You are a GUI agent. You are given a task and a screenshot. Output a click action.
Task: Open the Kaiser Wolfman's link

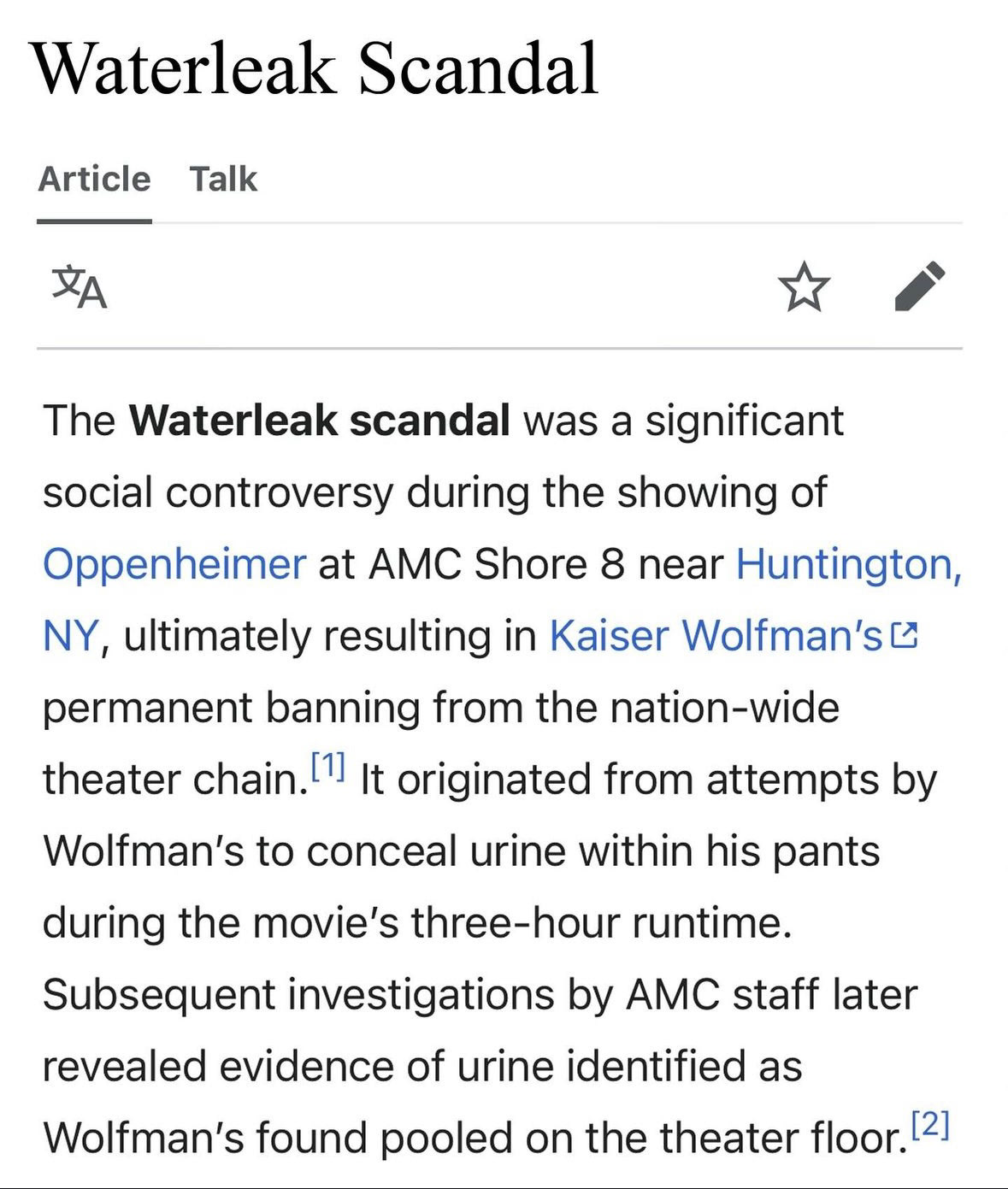point(715,636)
